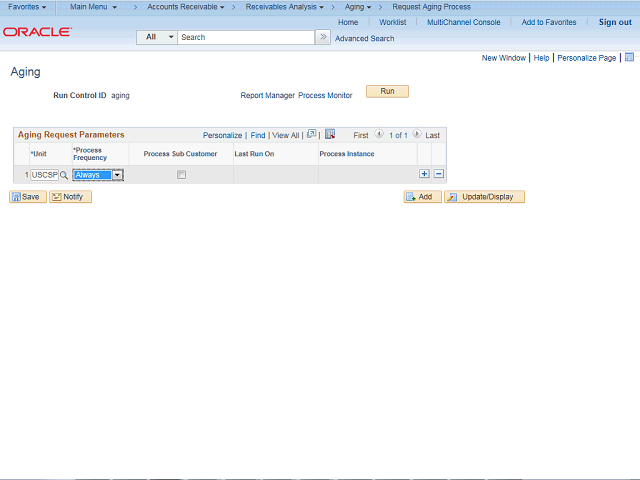
Task: Expand Accounts Receivable breadcrumb menu
Action: 186,7
